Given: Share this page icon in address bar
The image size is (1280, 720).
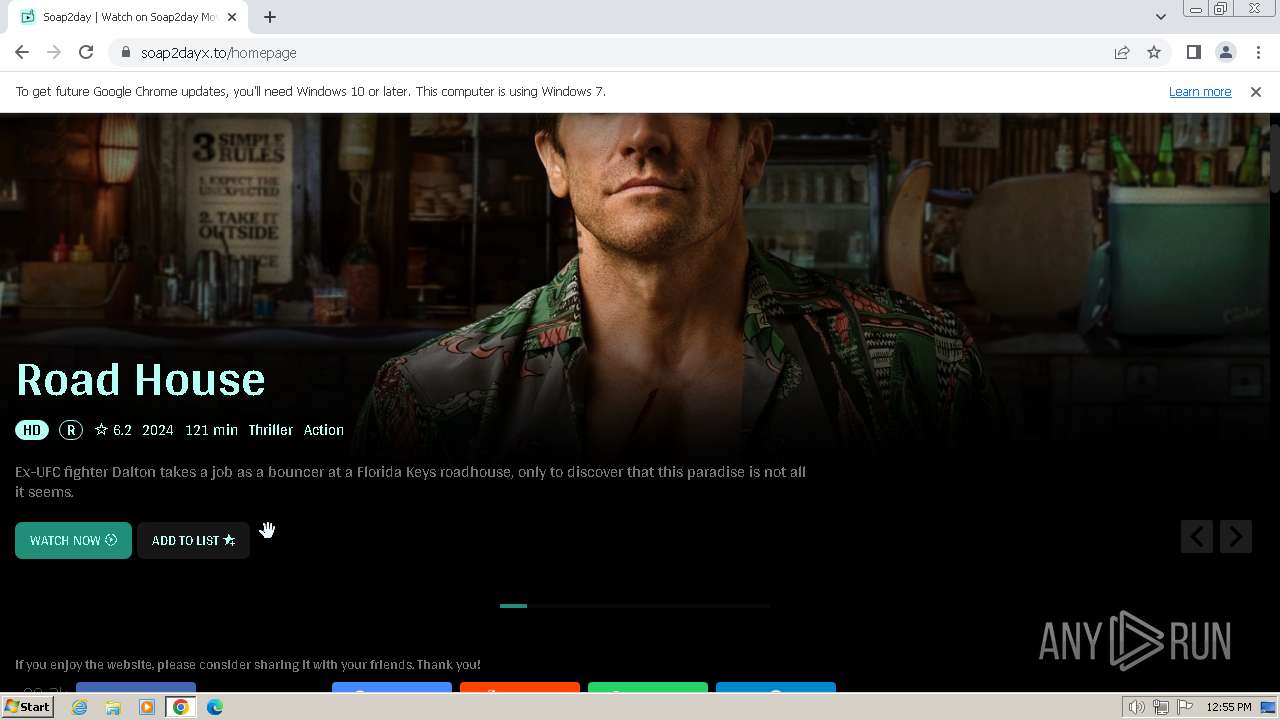Looking at the screenshot, I should coord(1122,53).
